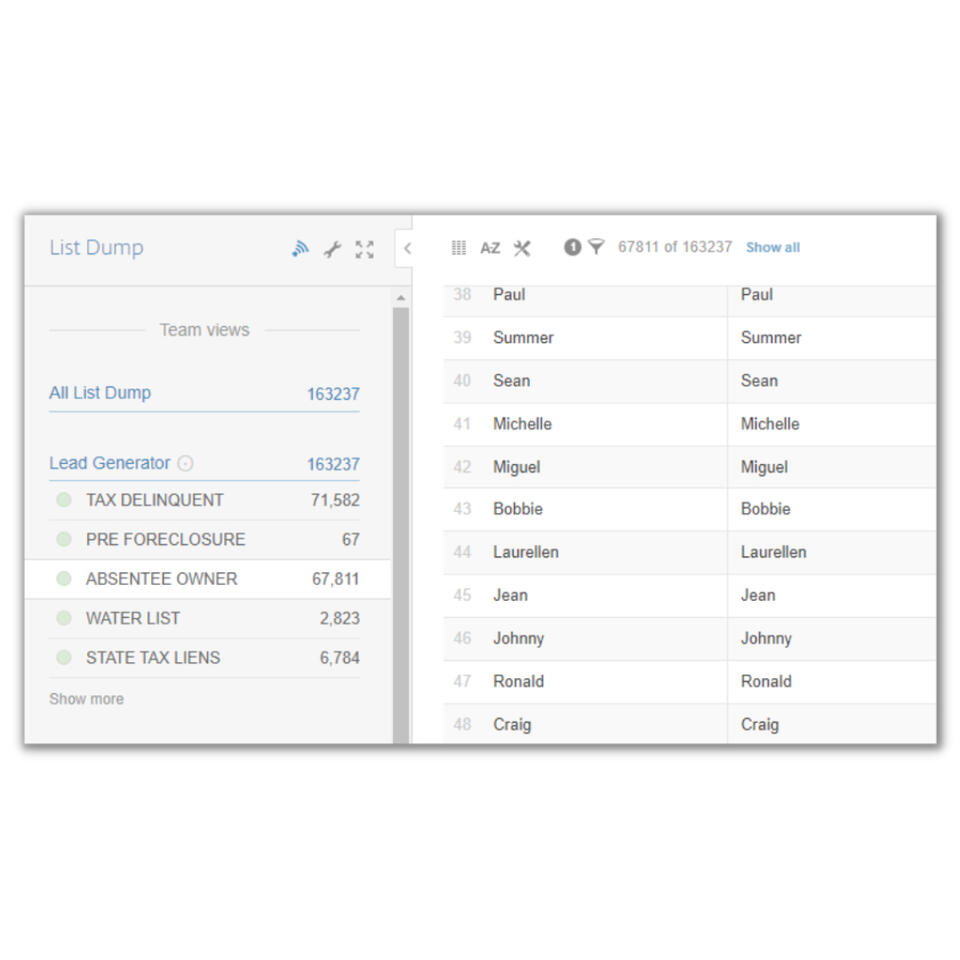This screenshot has width=960, height=960.
Task: Click the broadcast icon in the List Dump header
Action: click(x=300, y=249)
